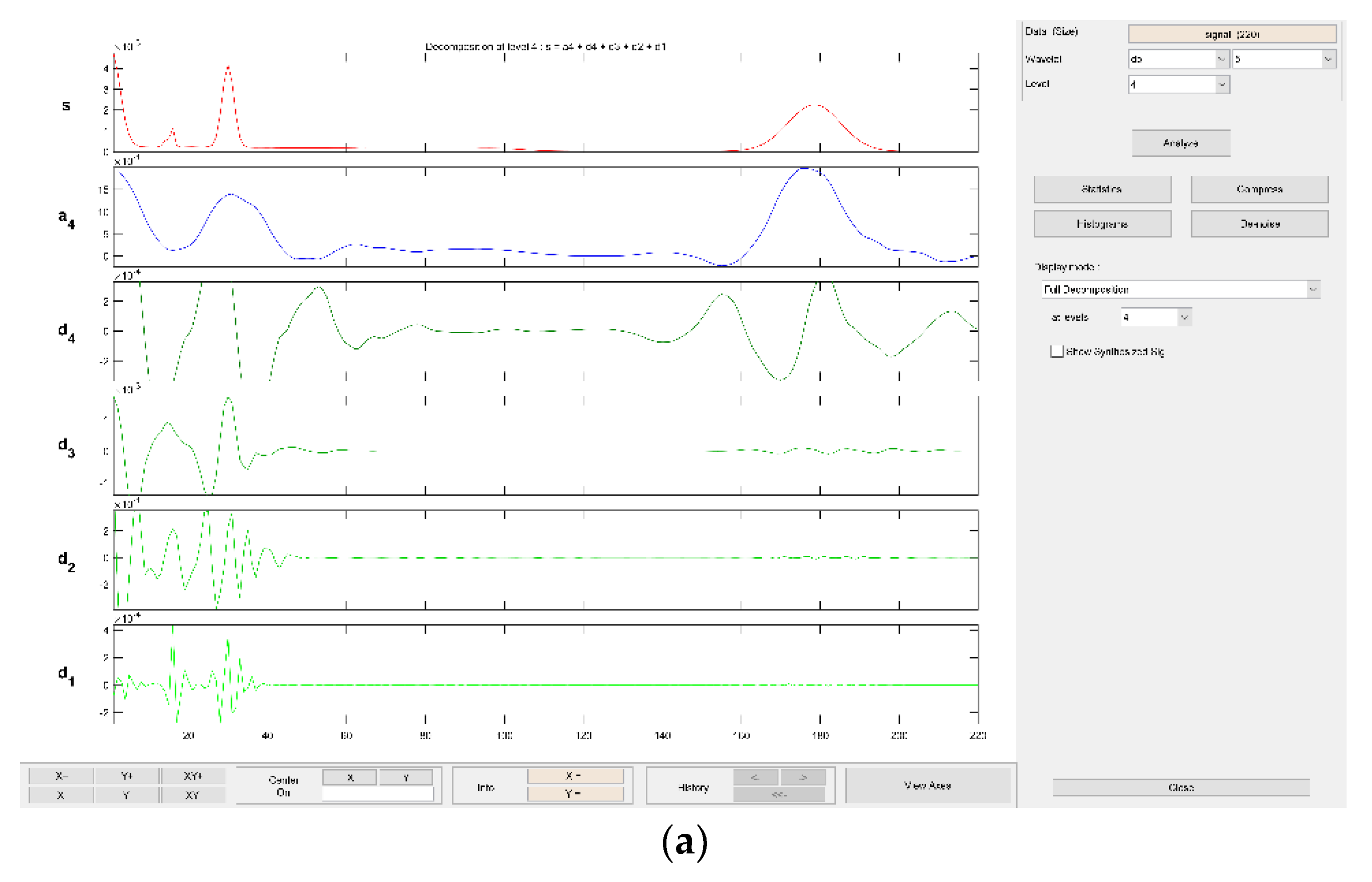The height and width of the screenshot is (882, 1372).
Task: Open the wavelet order number dropdown
Action: 1328,59
